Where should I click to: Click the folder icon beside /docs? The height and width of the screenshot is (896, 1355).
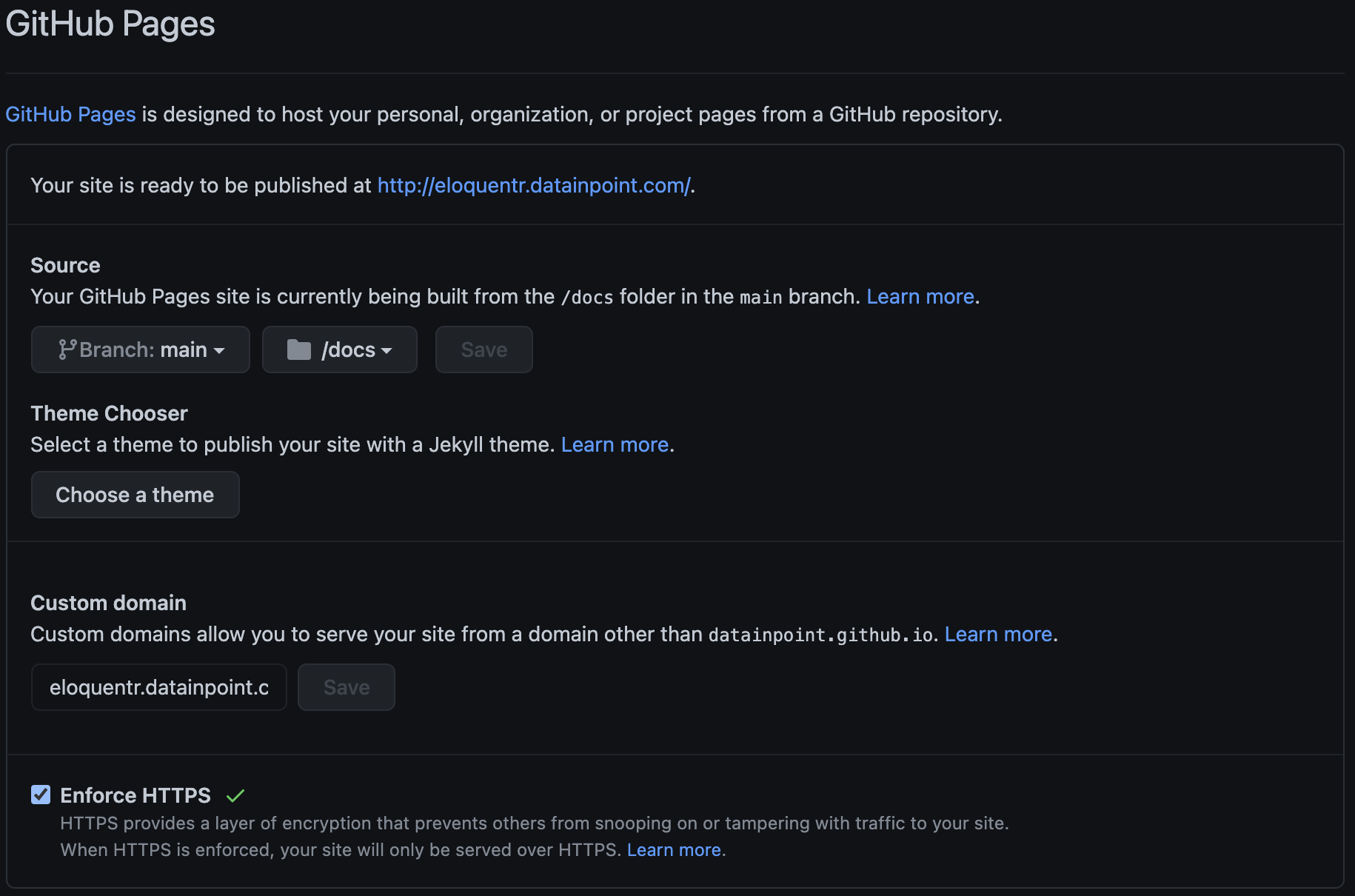pos(299,350)
